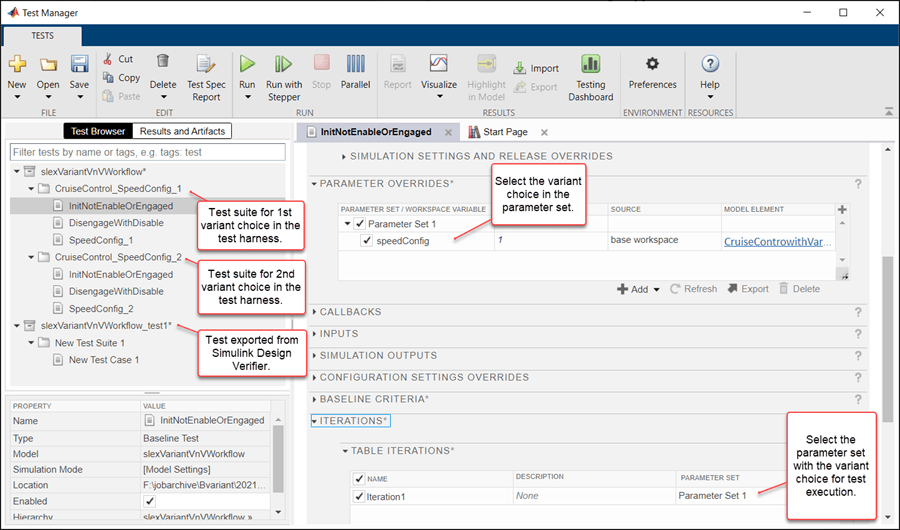Select New Test Case 1
900x530 pixels.
[x=104, y=360]
